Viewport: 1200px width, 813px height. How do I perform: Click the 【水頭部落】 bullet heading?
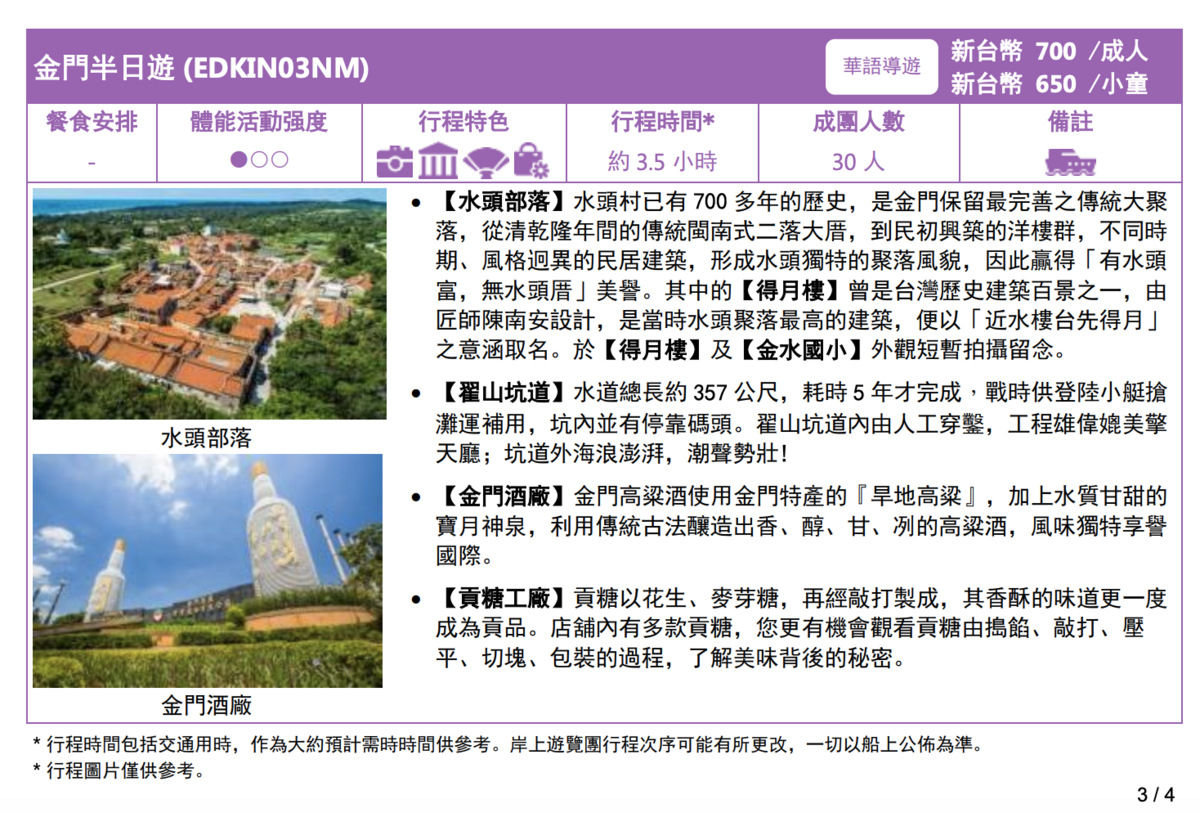[502, 203]
